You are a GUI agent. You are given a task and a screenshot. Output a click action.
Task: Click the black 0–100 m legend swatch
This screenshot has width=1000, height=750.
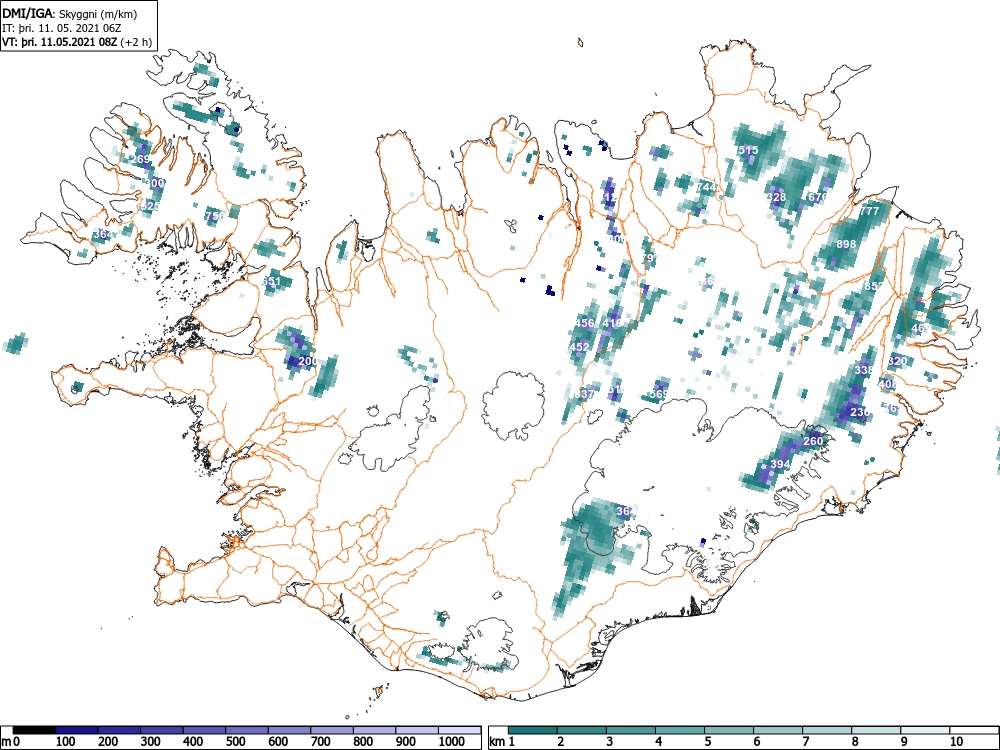coord(34,730)
